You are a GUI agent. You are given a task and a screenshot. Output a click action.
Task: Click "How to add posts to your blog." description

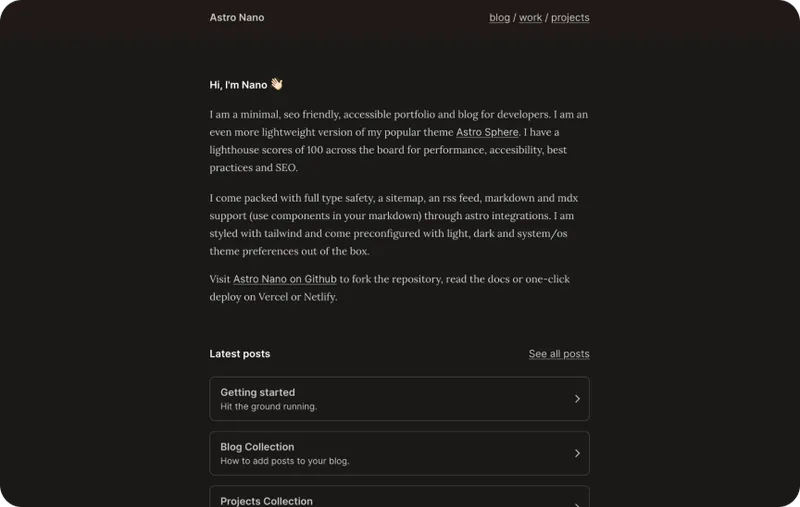pyautogui.click(x=285, y=461)
